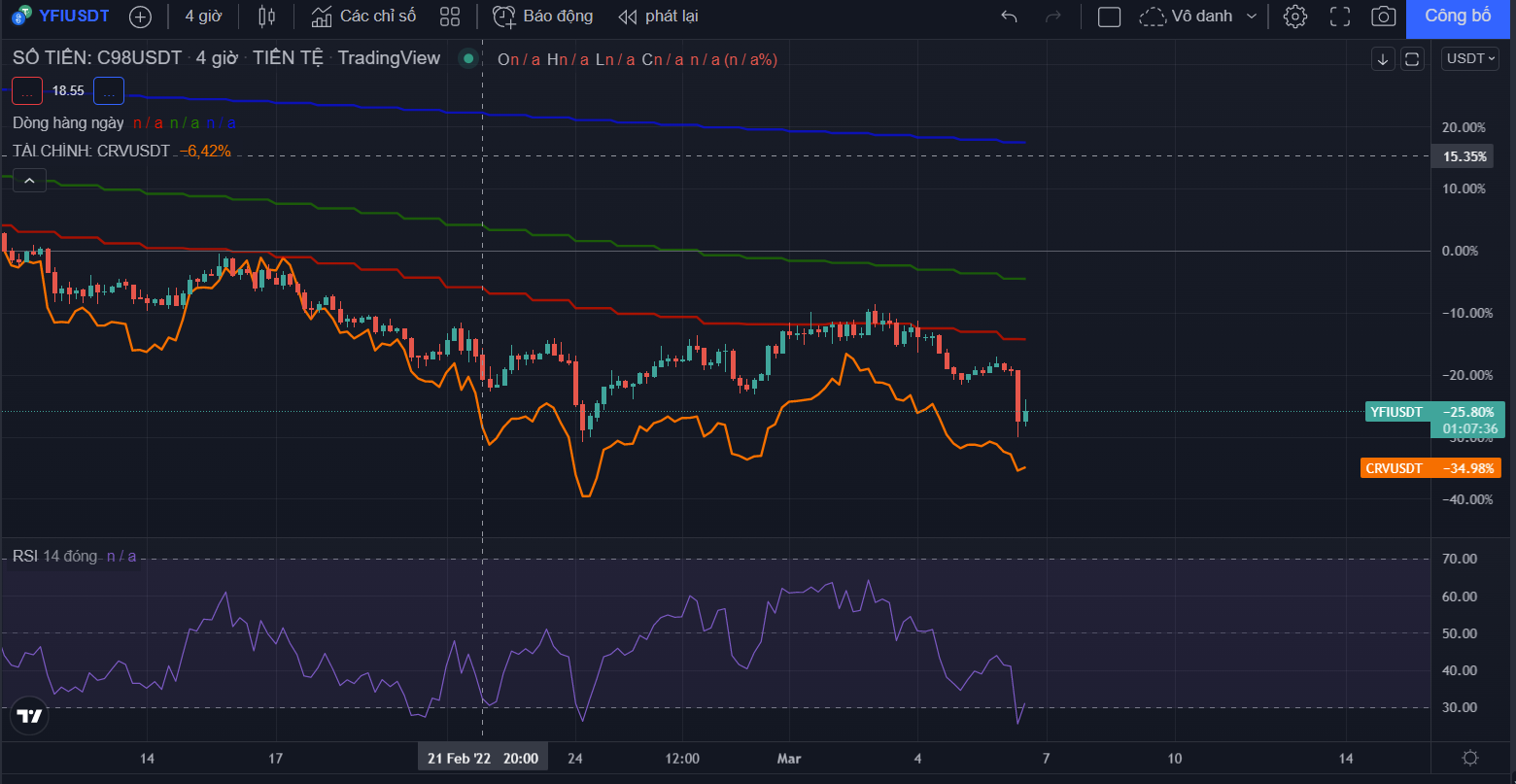
Task: Take a chart snapshot with camera icon
Action: (1383, 17)
